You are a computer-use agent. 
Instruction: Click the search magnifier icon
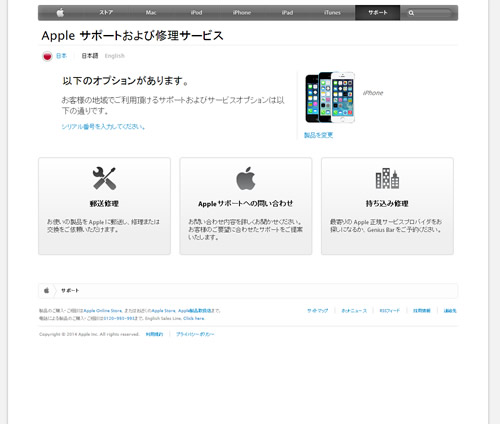click(411, 13)
